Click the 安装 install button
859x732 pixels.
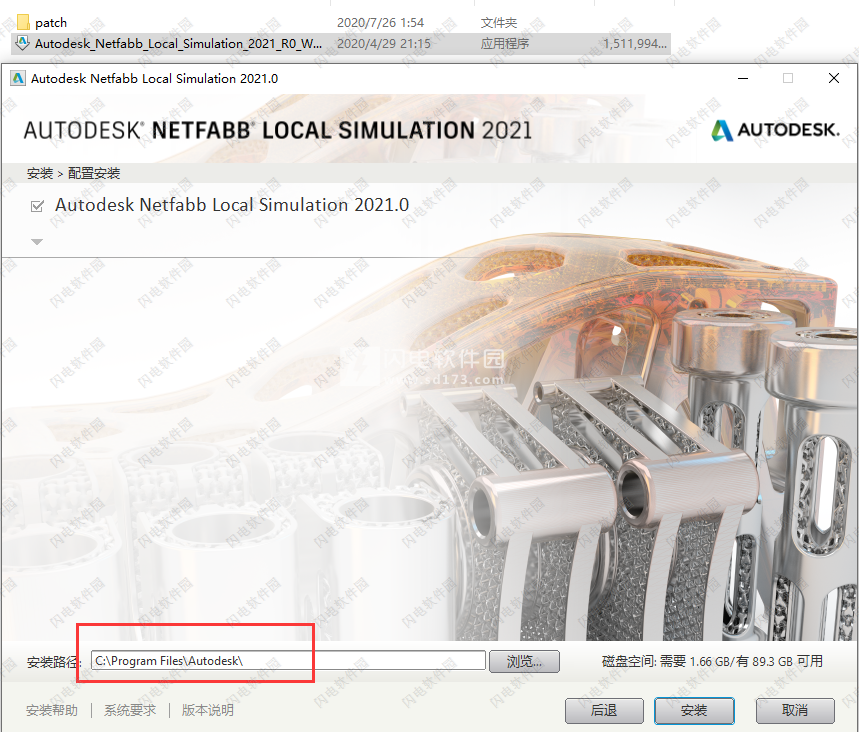(694, 711)
